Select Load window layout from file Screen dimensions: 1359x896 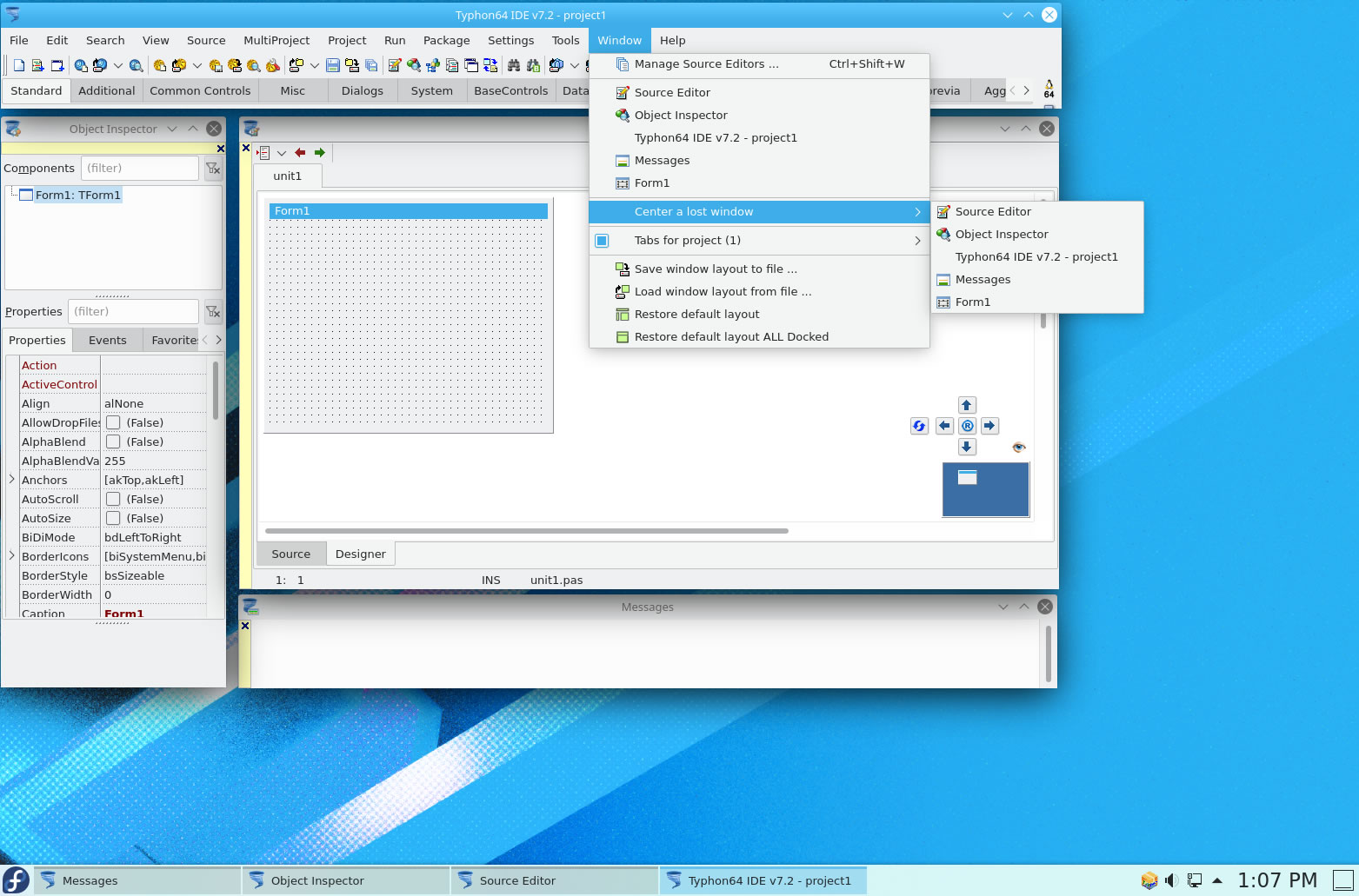(759, 292)
